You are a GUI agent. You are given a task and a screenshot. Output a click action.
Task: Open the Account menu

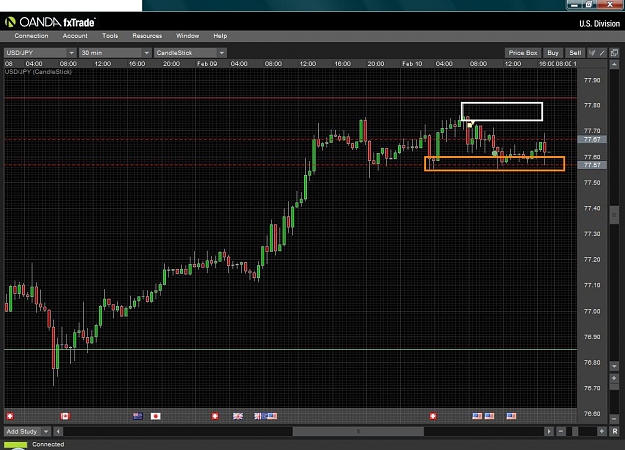(75, 36)
